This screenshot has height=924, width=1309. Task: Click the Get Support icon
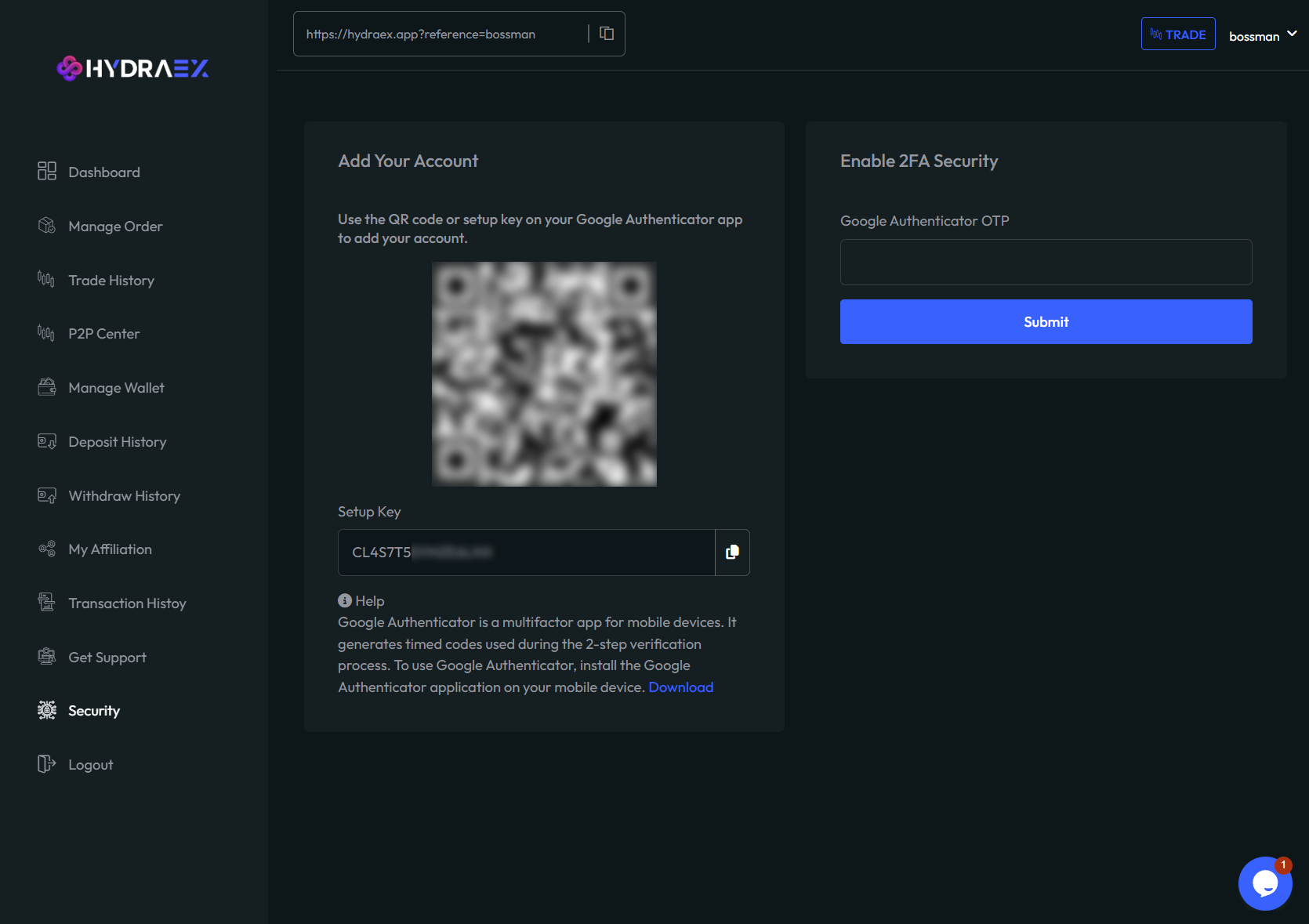(47, 656)
